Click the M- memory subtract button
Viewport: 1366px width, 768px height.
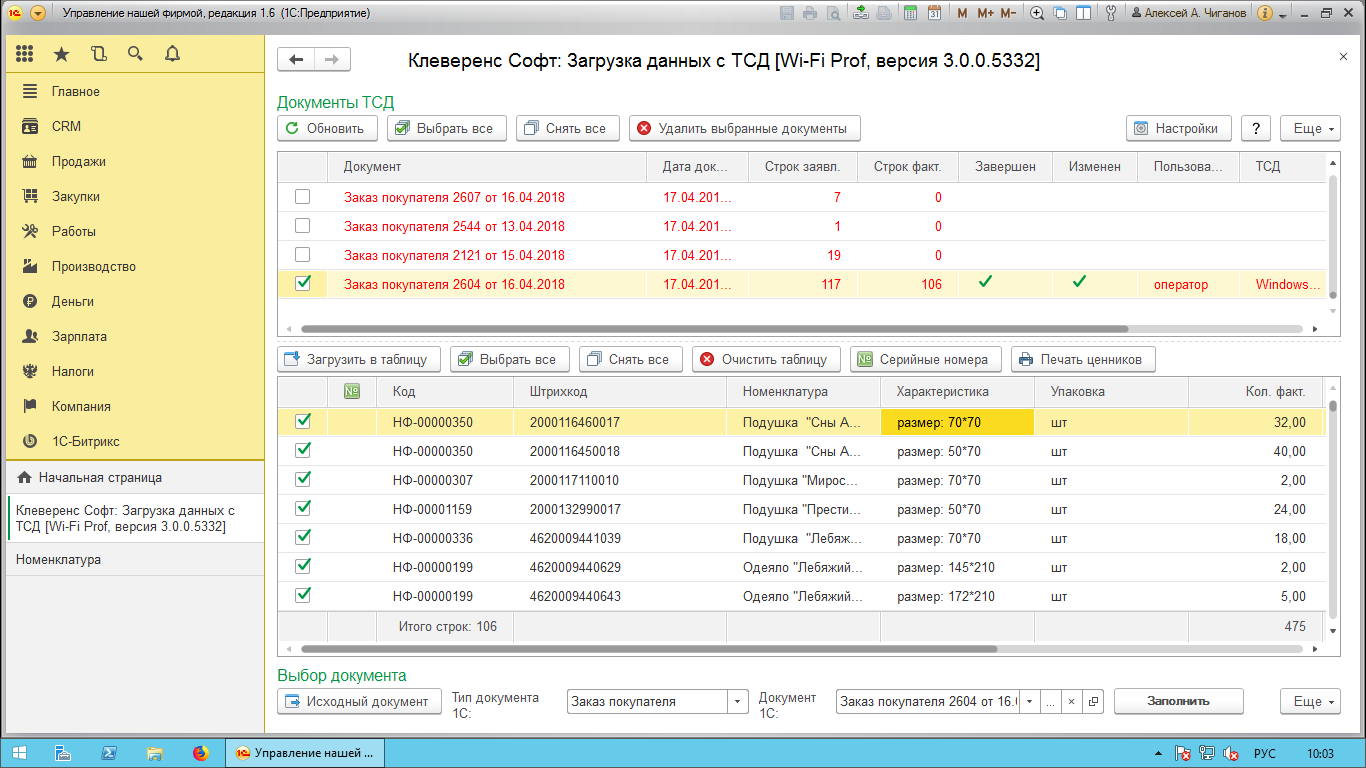pyautogui.click(x=1008, y=13)
